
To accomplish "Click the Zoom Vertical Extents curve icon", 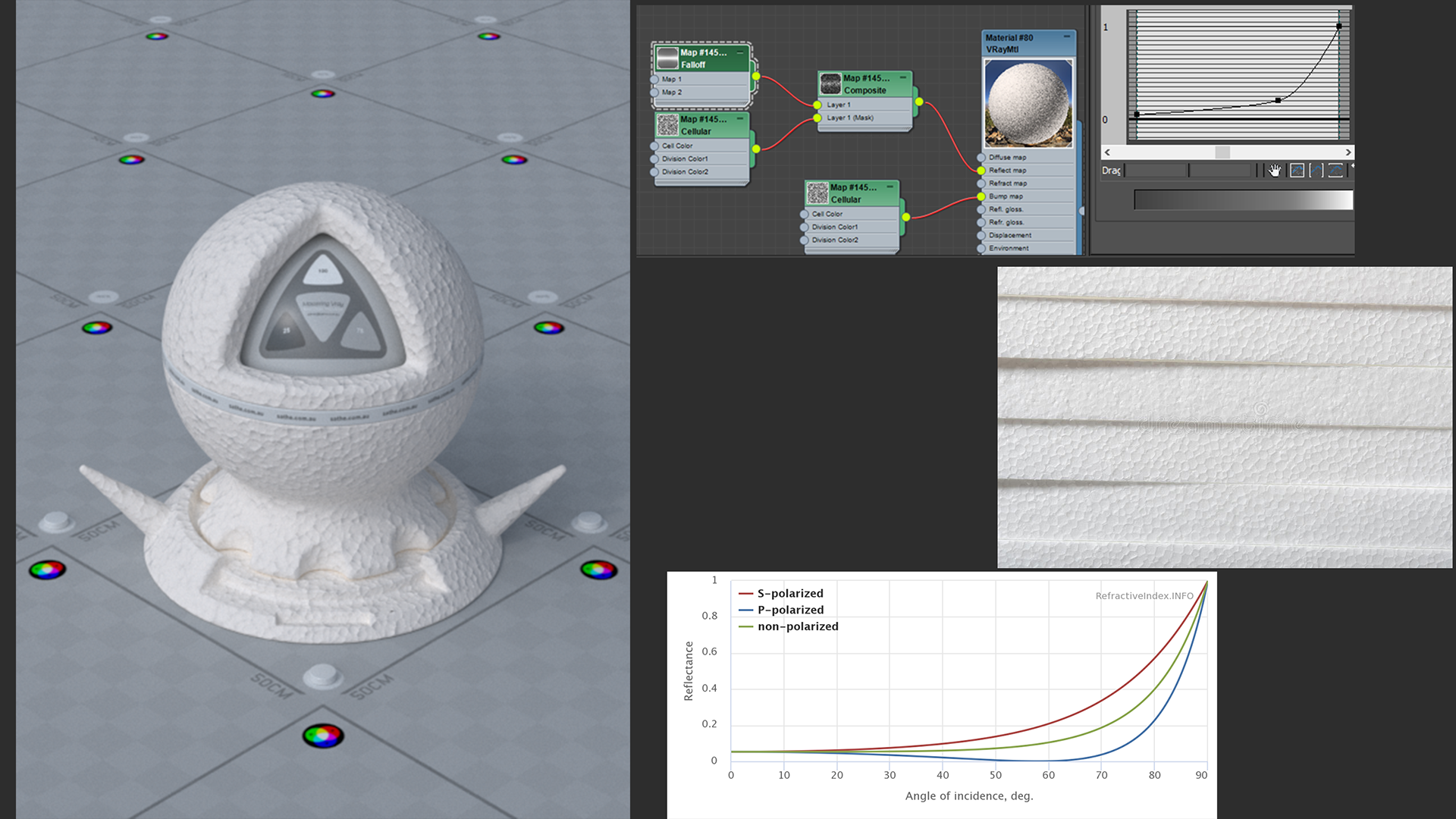I will pos(1335,171).
